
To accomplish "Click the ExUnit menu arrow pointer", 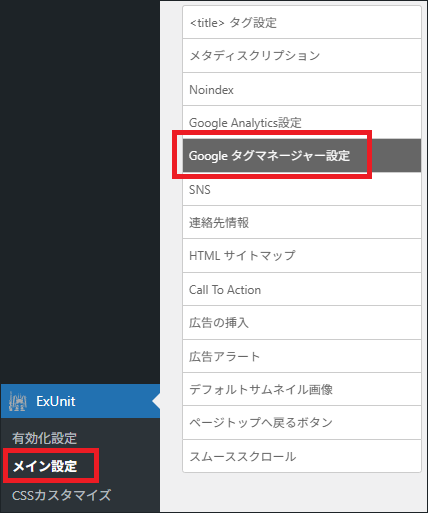I will pyautogui.click(x=156, y=401).
